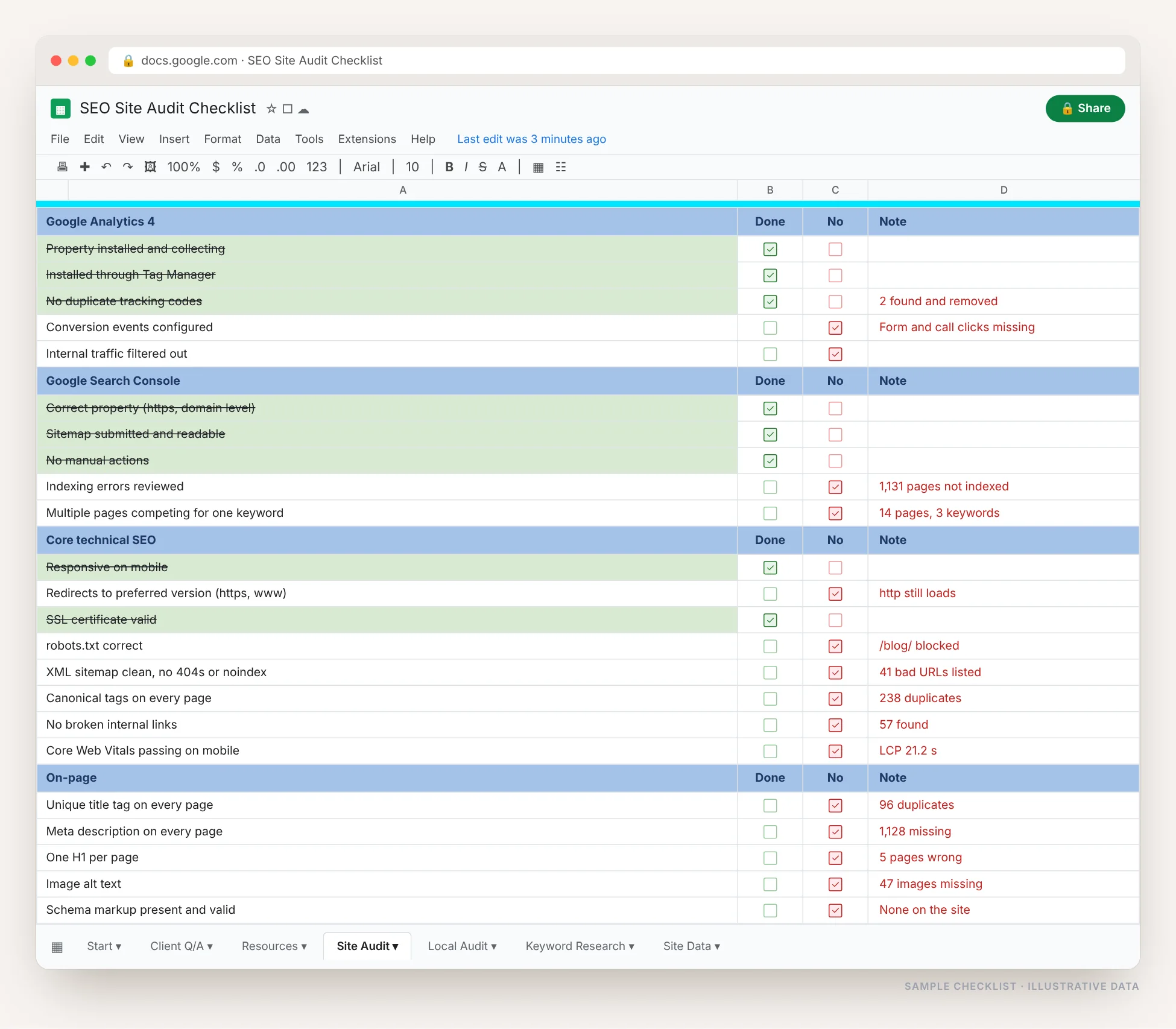Image resolution: width=1176 pixels, height=1029 pixels.
Task: Toggle italic formatting
Action: (x=466, y=167)
